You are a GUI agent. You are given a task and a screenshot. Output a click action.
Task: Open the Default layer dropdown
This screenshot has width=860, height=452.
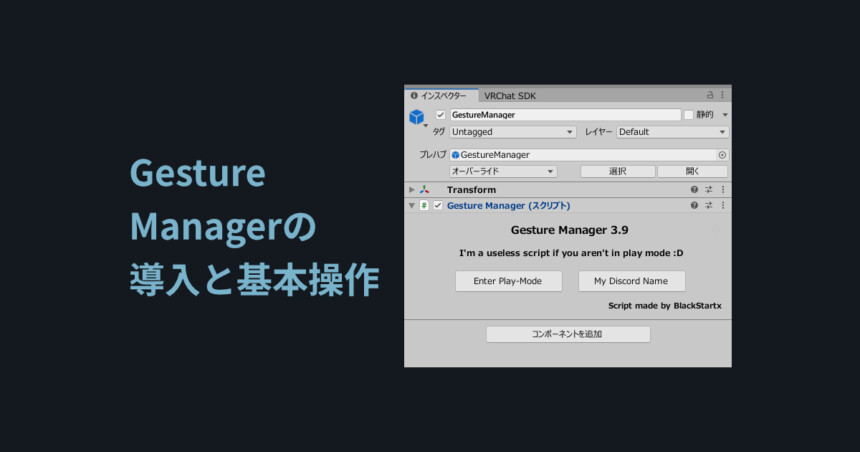coord(672,132)
